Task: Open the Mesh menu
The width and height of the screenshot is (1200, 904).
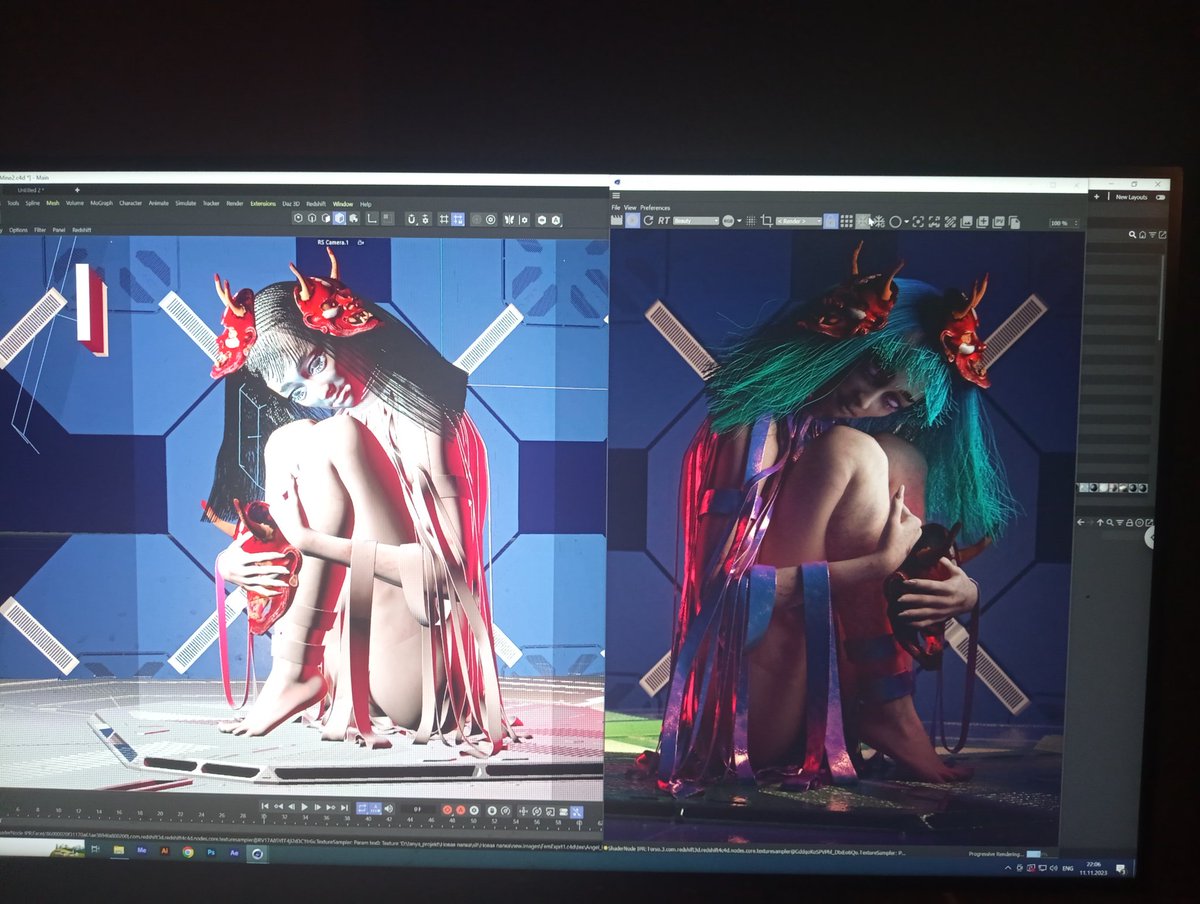Action: click(x=53, y=203)
